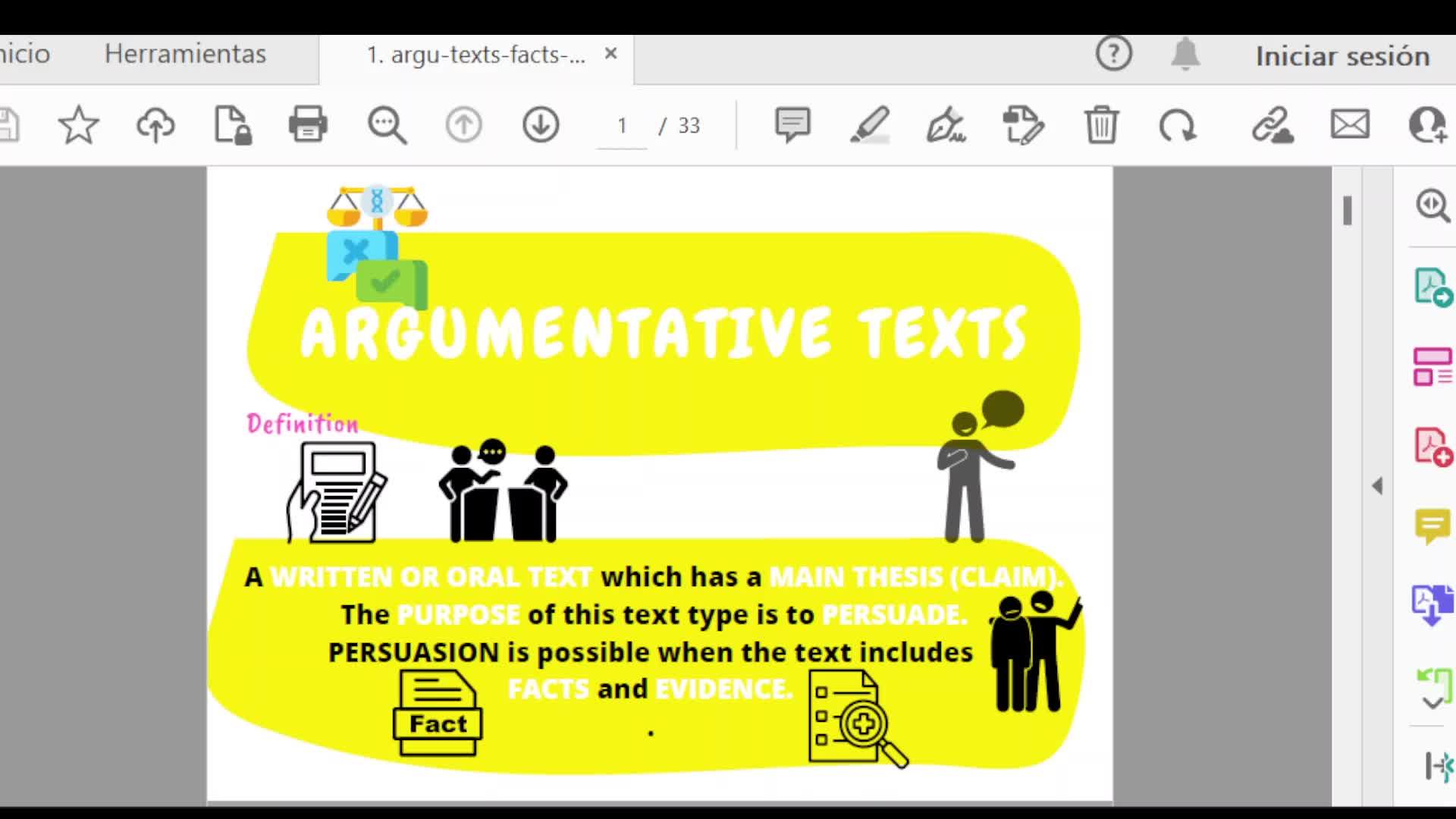The width and height of the screenshot is (1456, 819).
Task: Click the vertical scrollbar thumb
Action: pyautogui.click(x=1348, y=211)
